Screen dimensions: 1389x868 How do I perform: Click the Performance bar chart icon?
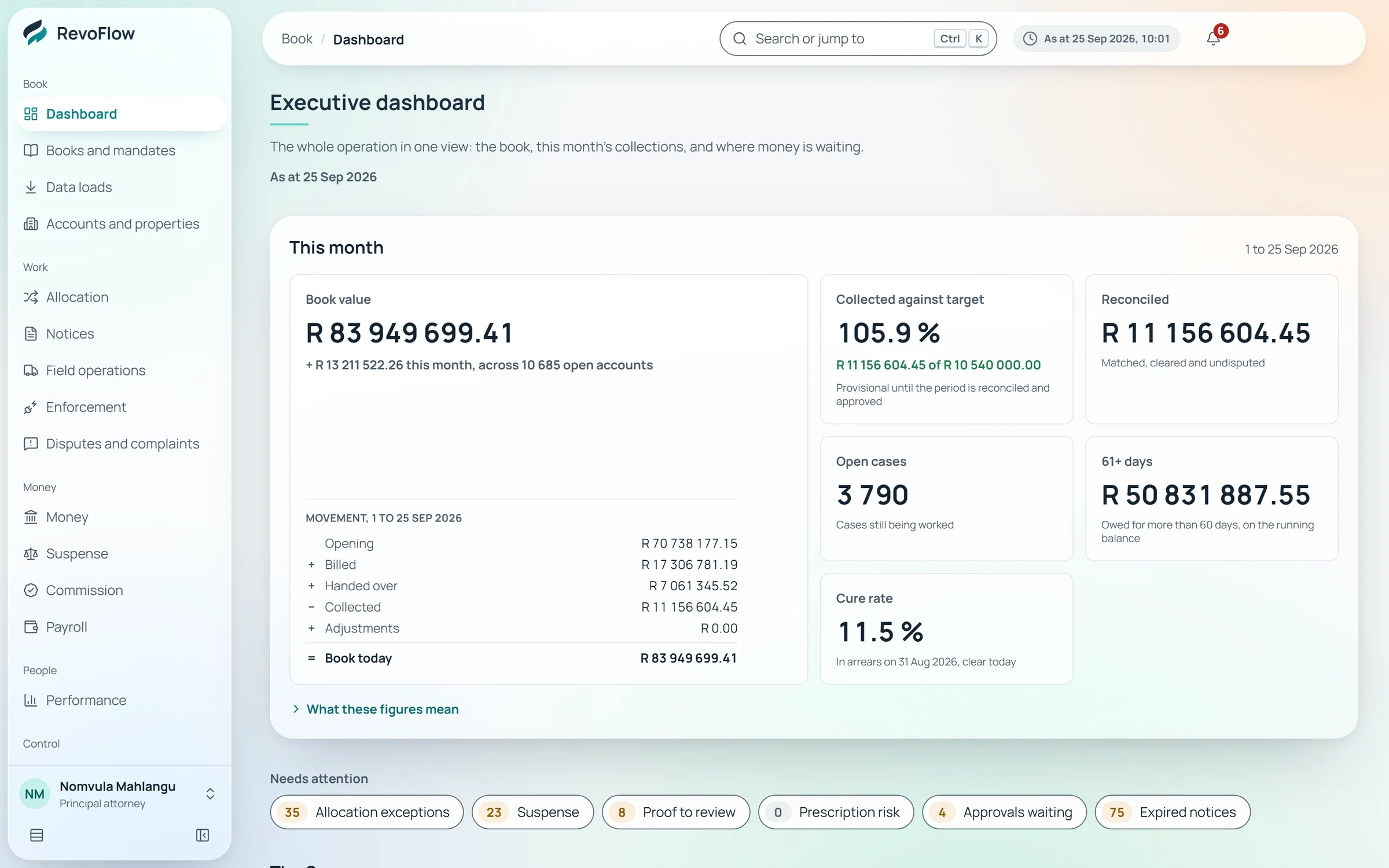[x=31, y=700]
